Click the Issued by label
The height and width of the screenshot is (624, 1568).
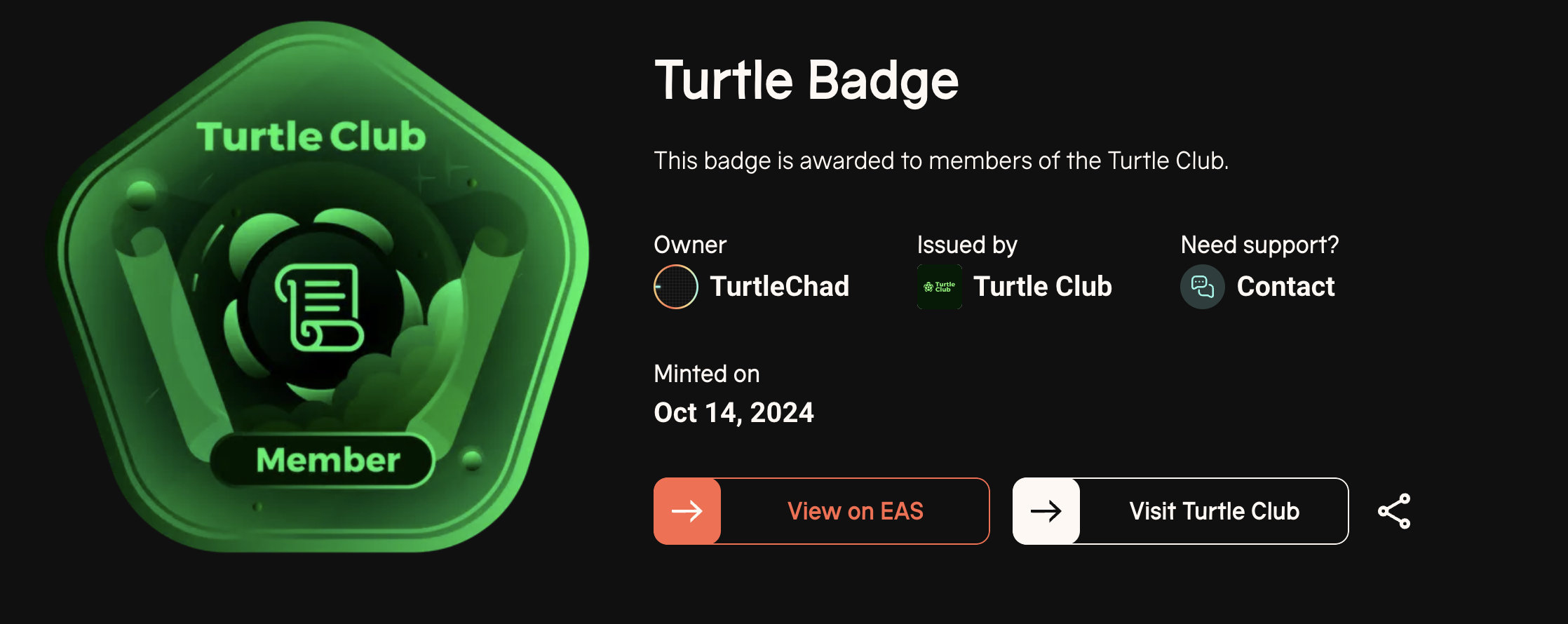[967, 245]
